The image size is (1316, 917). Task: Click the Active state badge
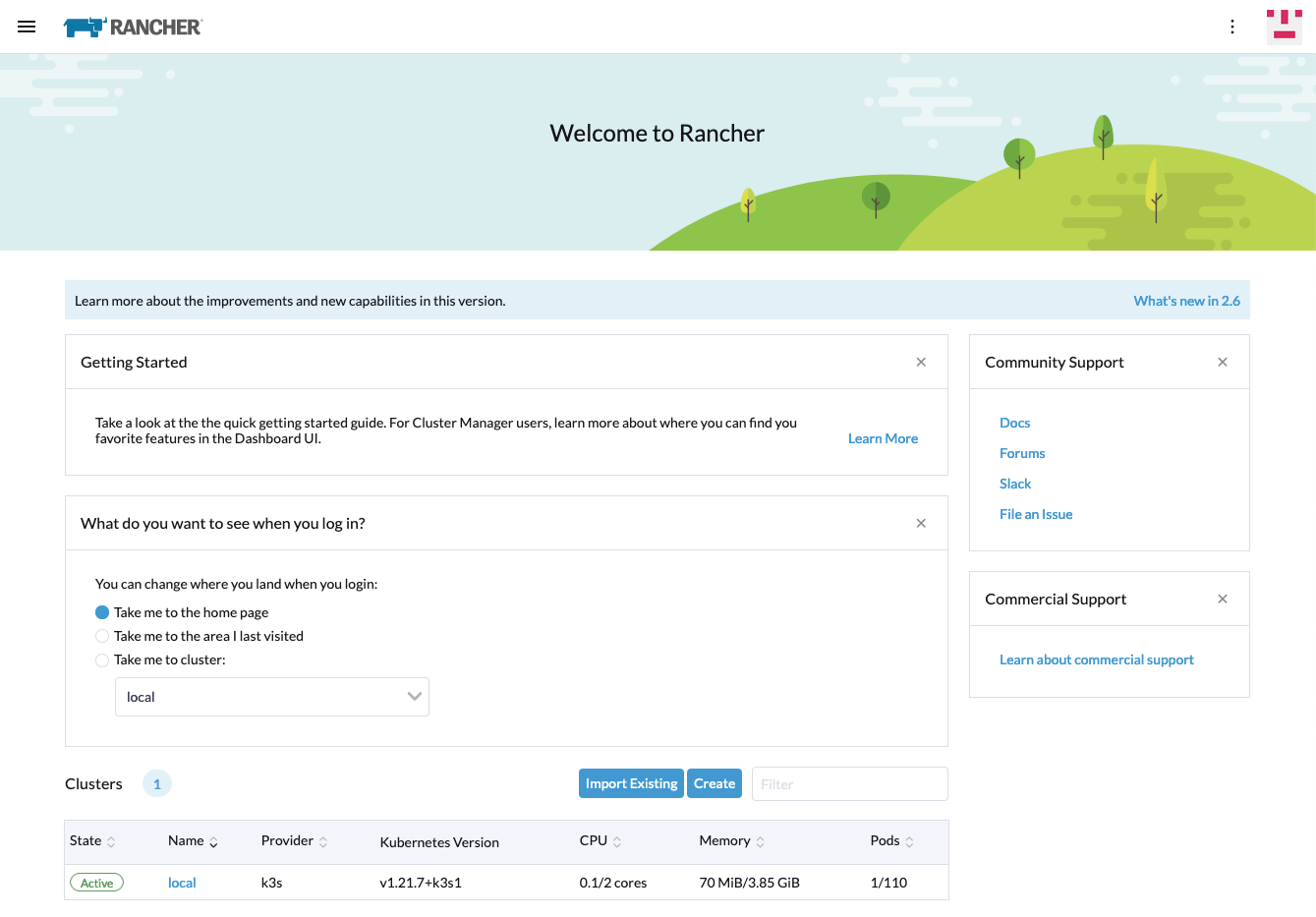tap(96, 883)
